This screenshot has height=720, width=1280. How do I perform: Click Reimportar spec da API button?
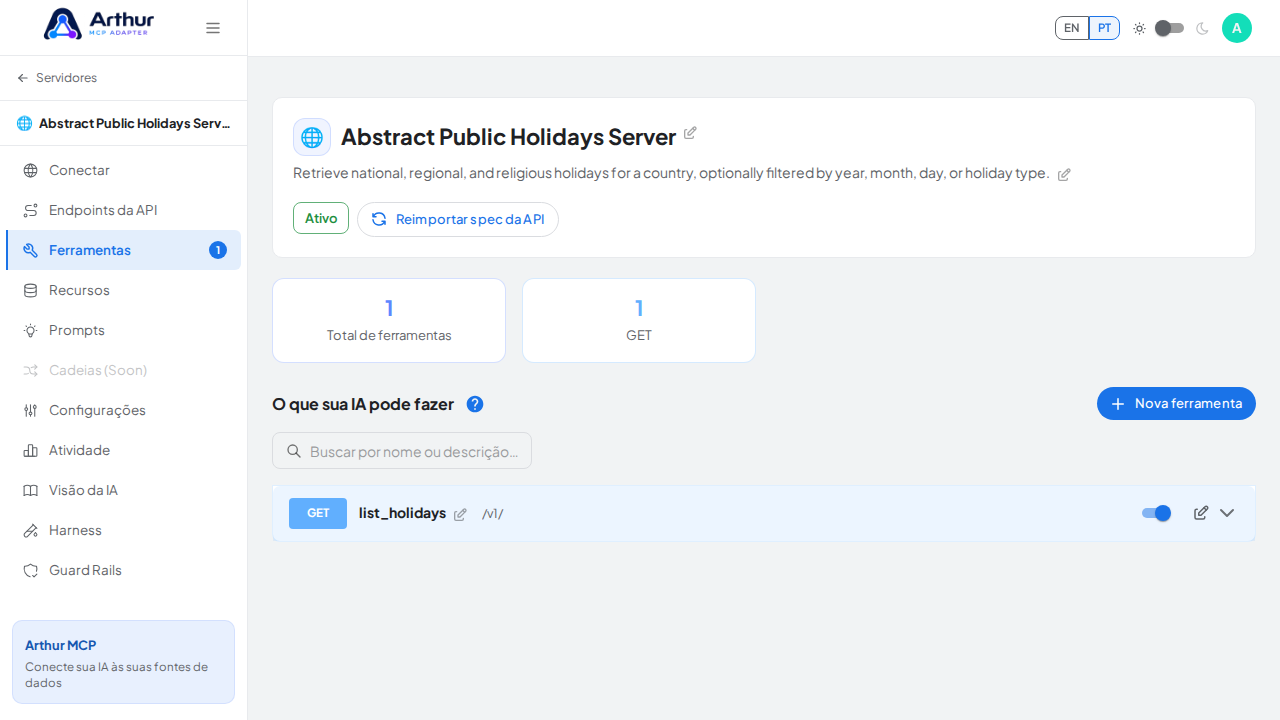pos(458,219)
